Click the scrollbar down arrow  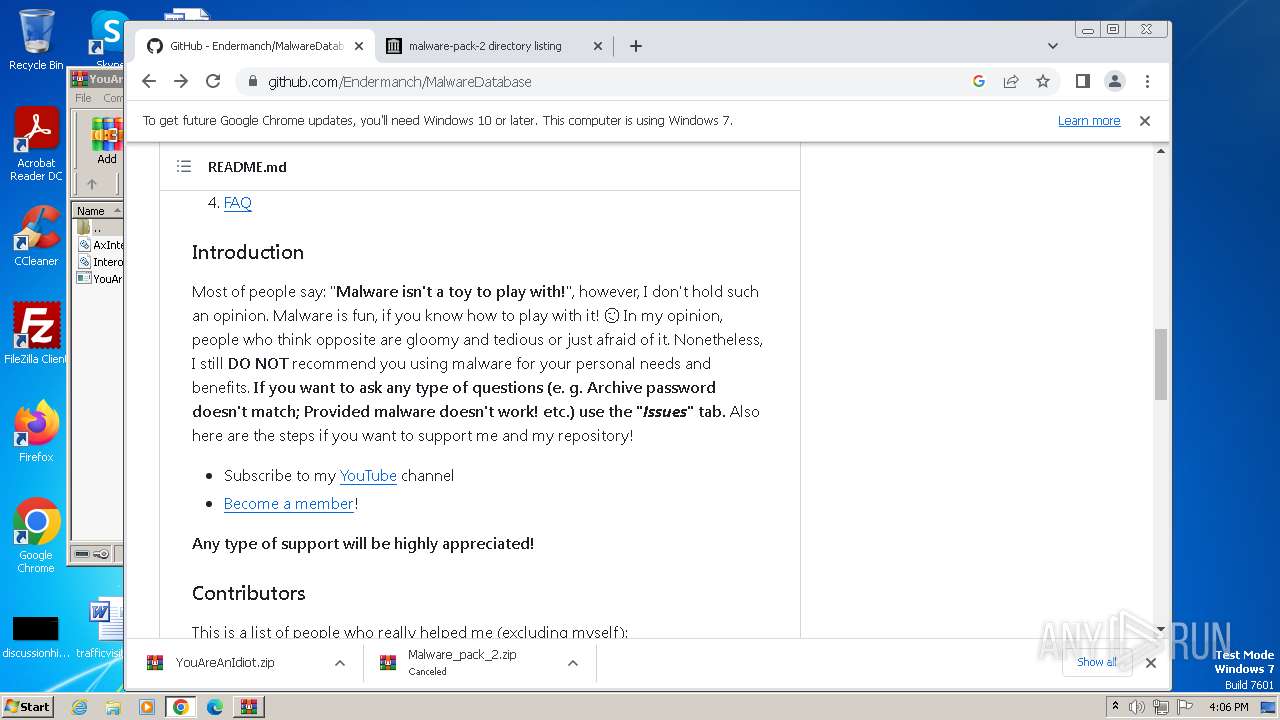[1161, 629]
